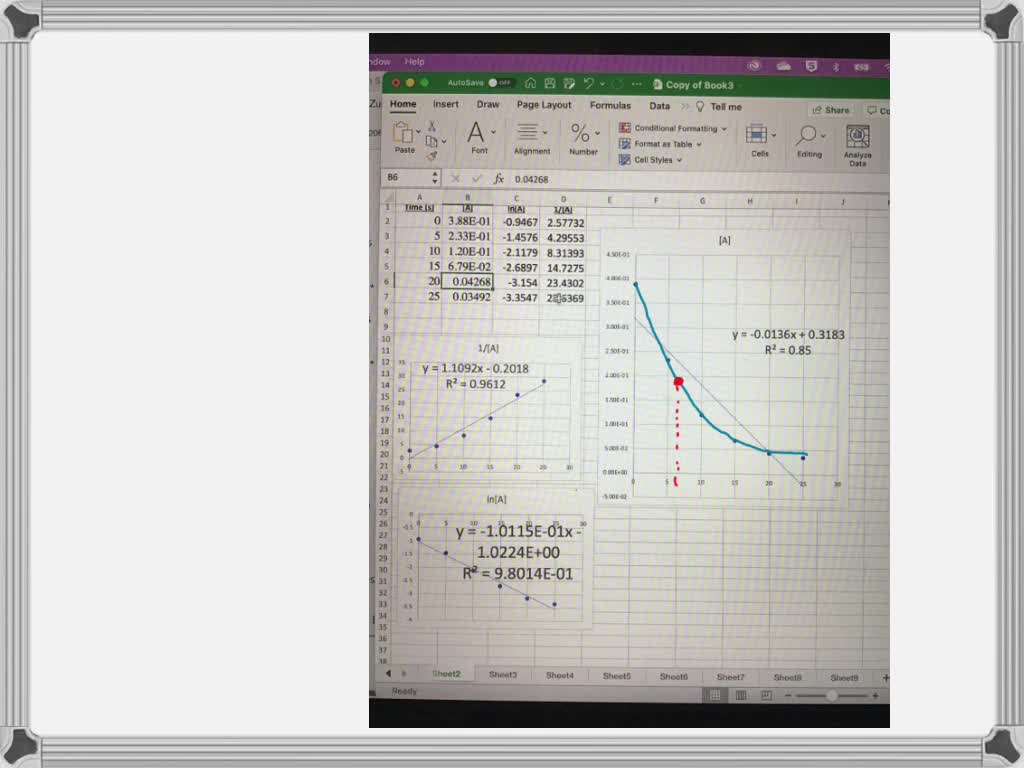This screenshot has width=1024, height=768.
Task: Click the Share button
Action: pyautogui.click(x=832, y=110)
